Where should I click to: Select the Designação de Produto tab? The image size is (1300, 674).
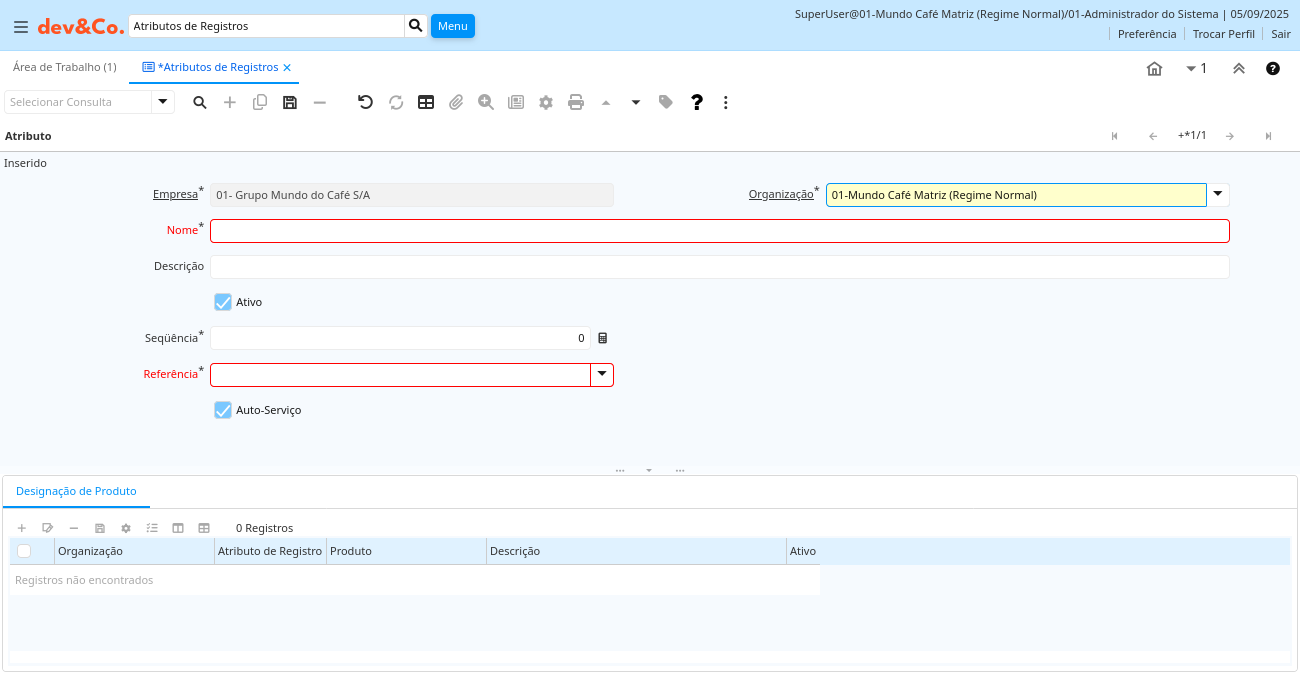[76, 491]
